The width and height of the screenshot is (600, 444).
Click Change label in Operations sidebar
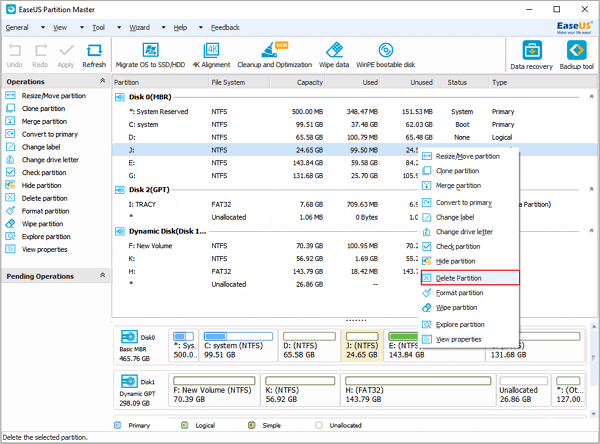pyautogui.click(x=33, y=147)
